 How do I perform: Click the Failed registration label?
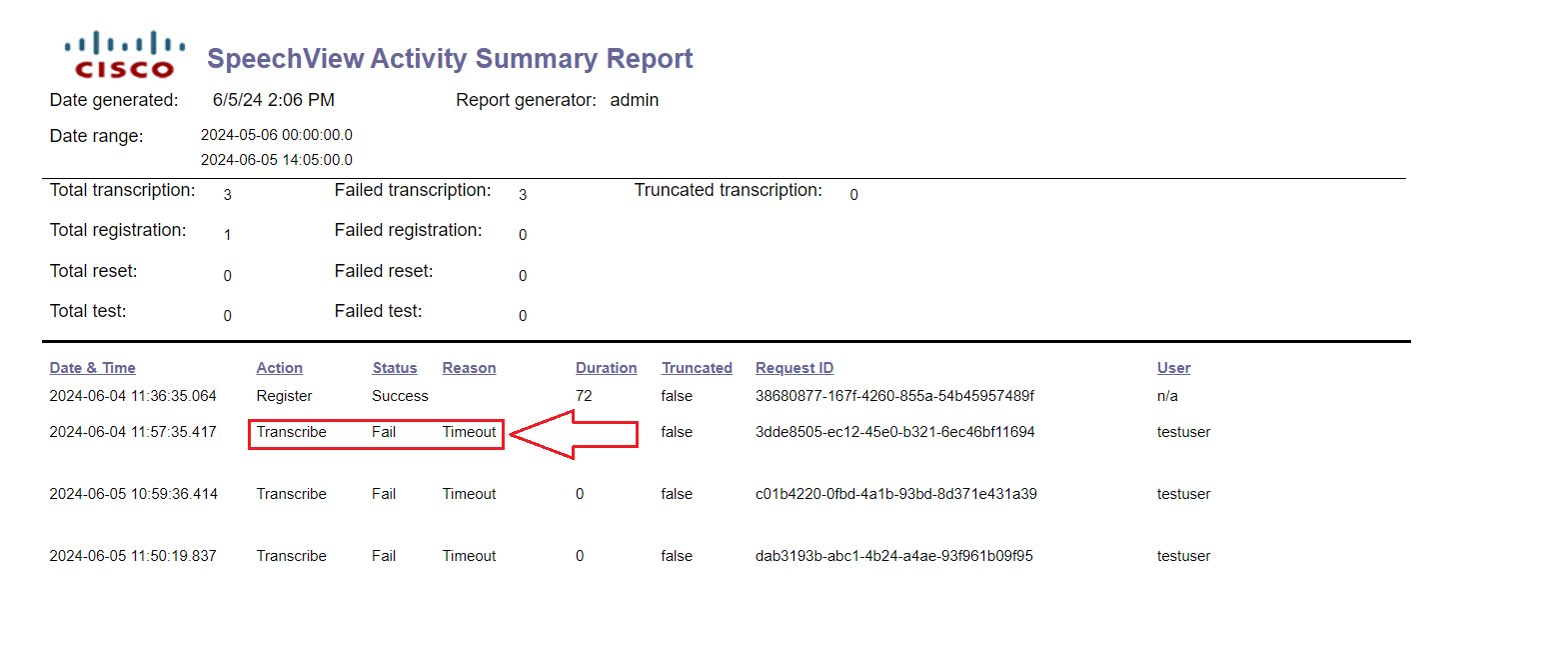(408, 230)
